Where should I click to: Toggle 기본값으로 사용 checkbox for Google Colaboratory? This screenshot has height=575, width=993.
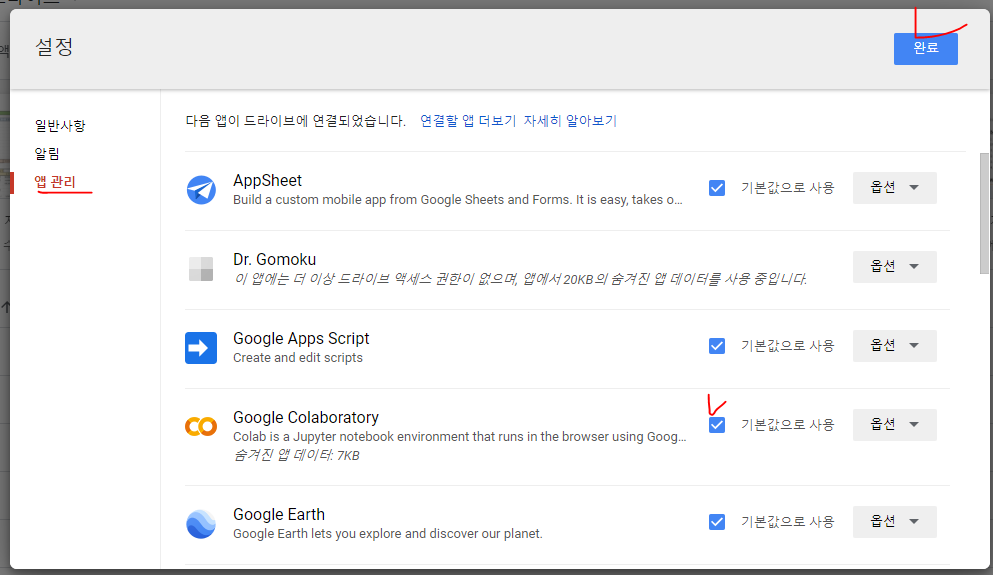(x=717, y=425)
